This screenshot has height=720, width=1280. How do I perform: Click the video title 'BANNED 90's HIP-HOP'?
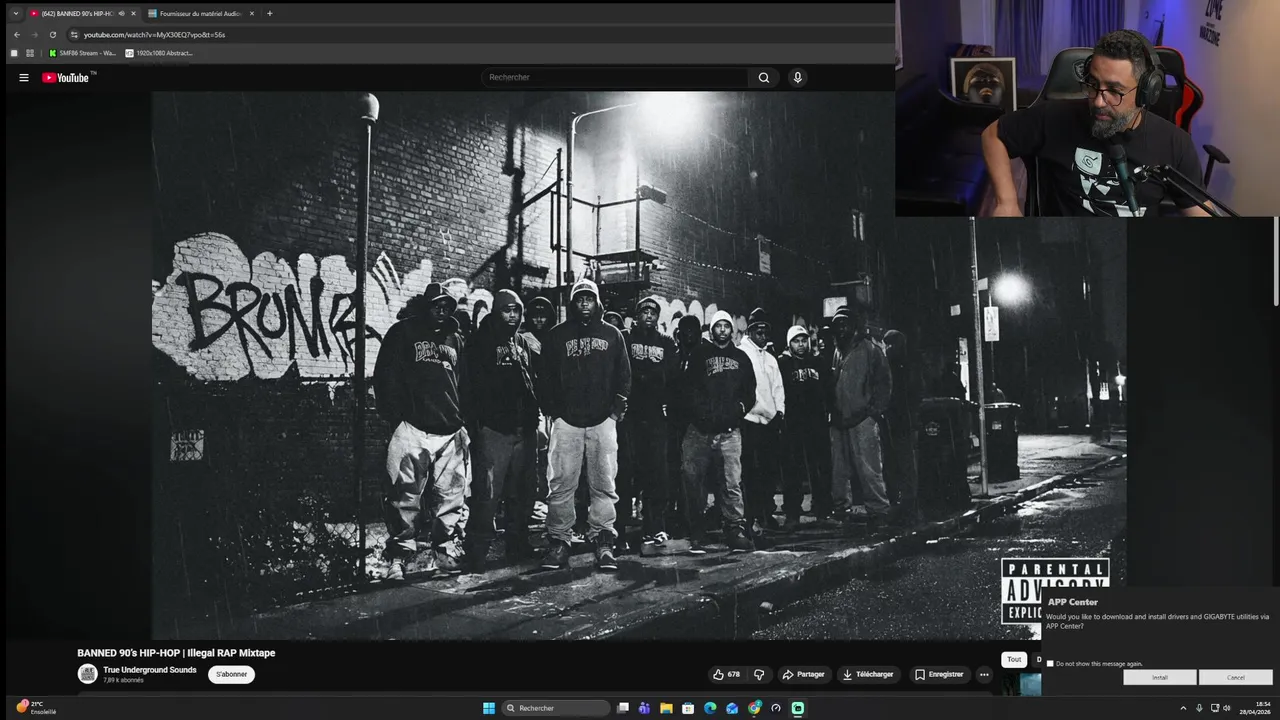(176, 653)
